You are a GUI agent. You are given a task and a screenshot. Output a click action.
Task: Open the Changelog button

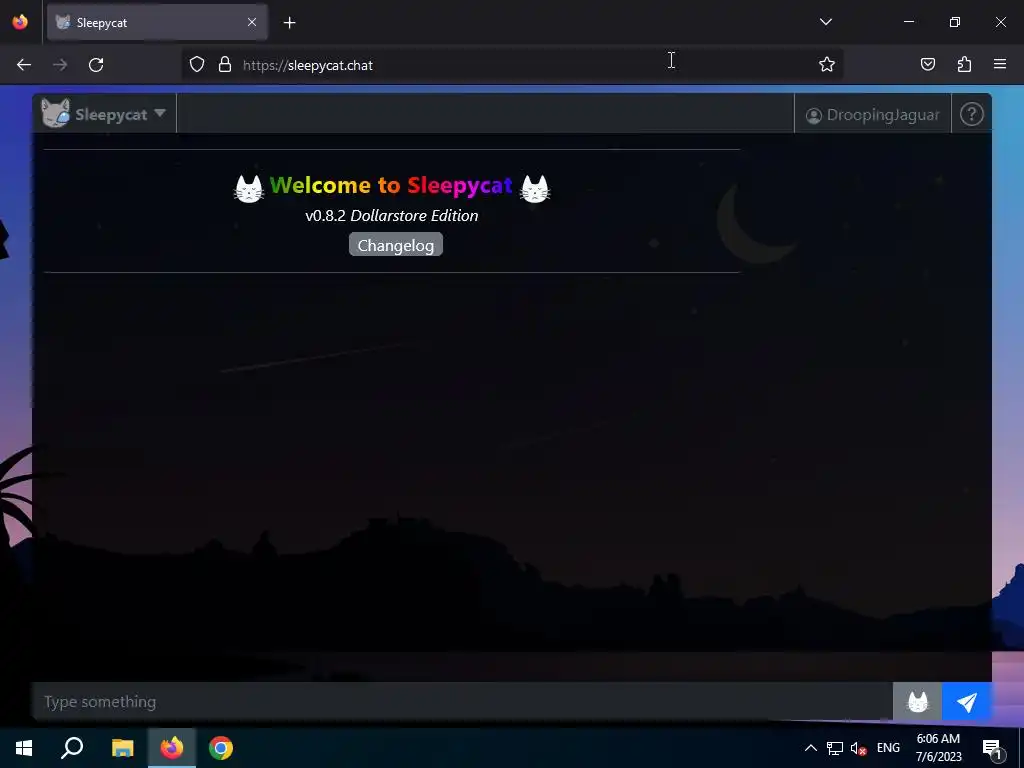coord(396,245)
